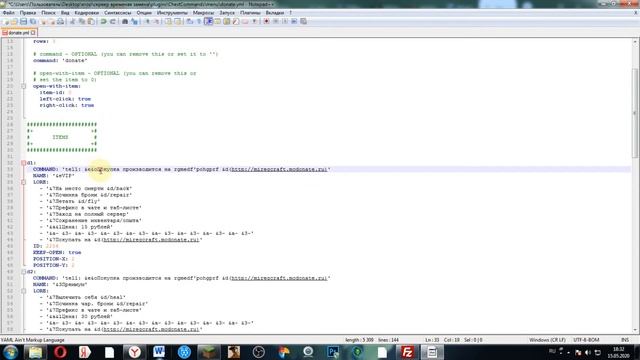The height and width of the screenshot is (360, 640).
Task: Open the Файл menu
Action: (x=9, y=13)
